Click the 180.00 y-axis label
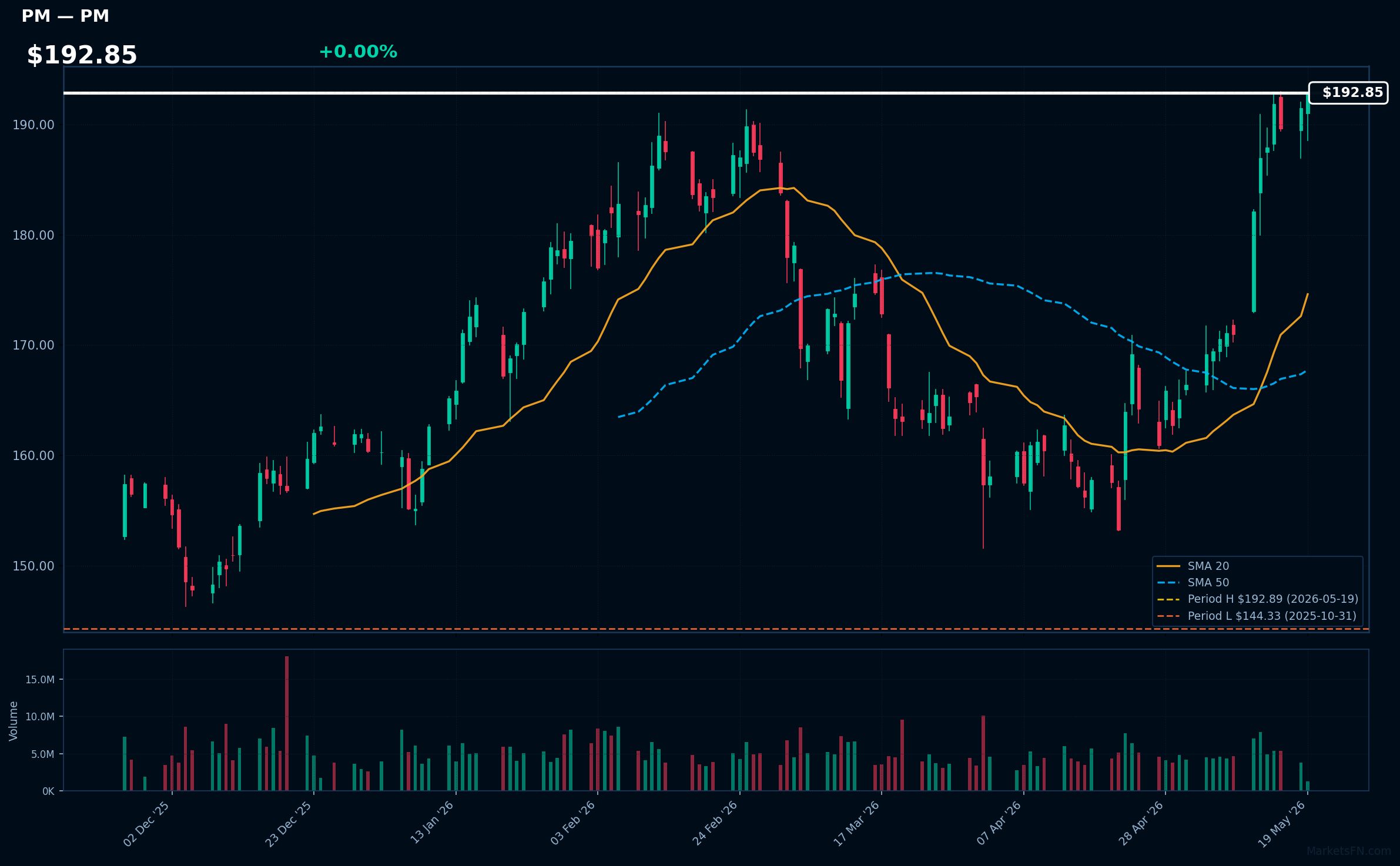 pyautogui.click(x=34, y=235)
